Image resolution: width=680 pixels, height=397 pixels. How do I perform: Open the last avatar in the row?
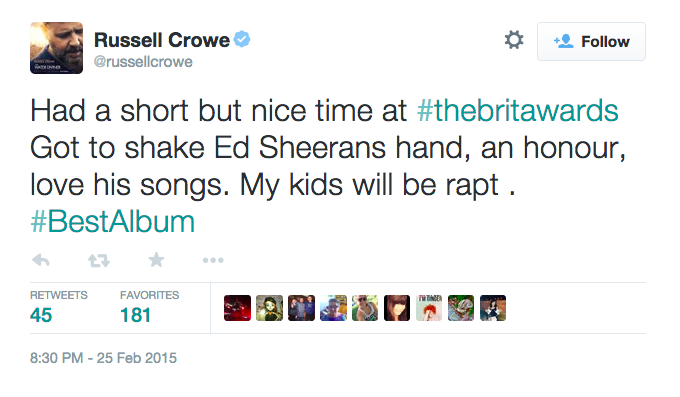(x=493, y=308)
